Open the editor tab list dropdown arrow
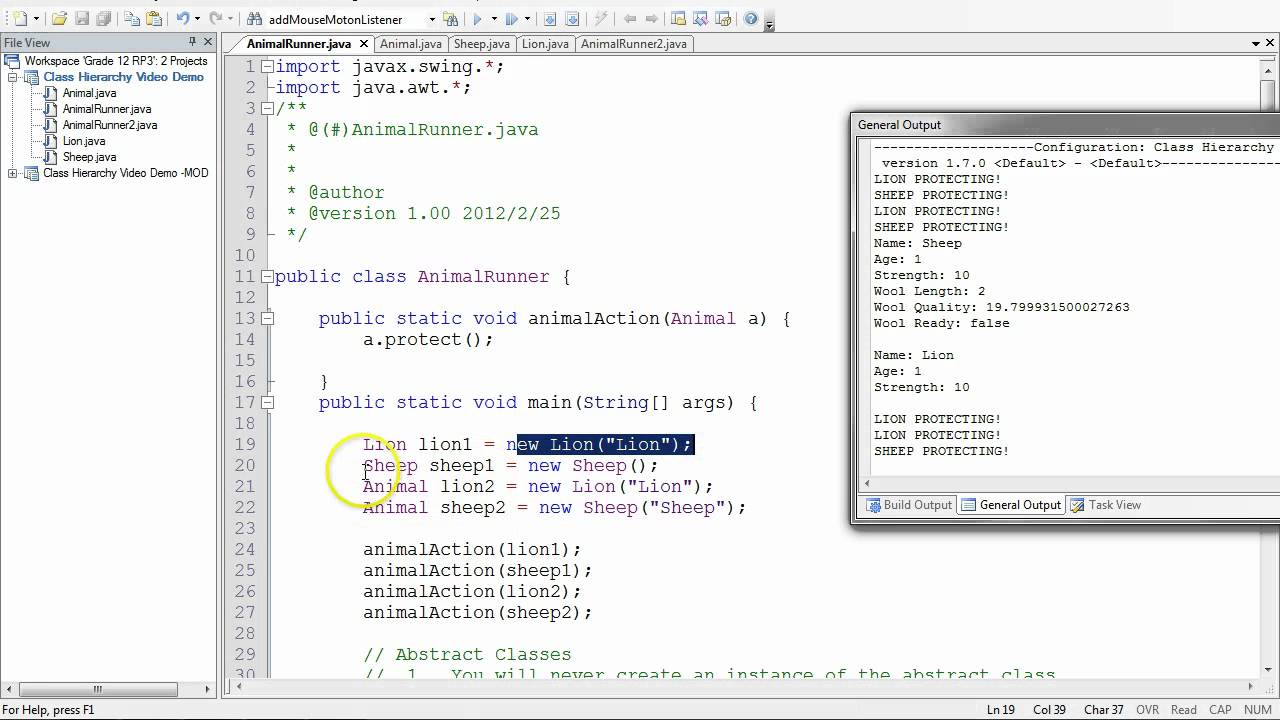The image size is (1280, 720). (x=1257, y=44)
